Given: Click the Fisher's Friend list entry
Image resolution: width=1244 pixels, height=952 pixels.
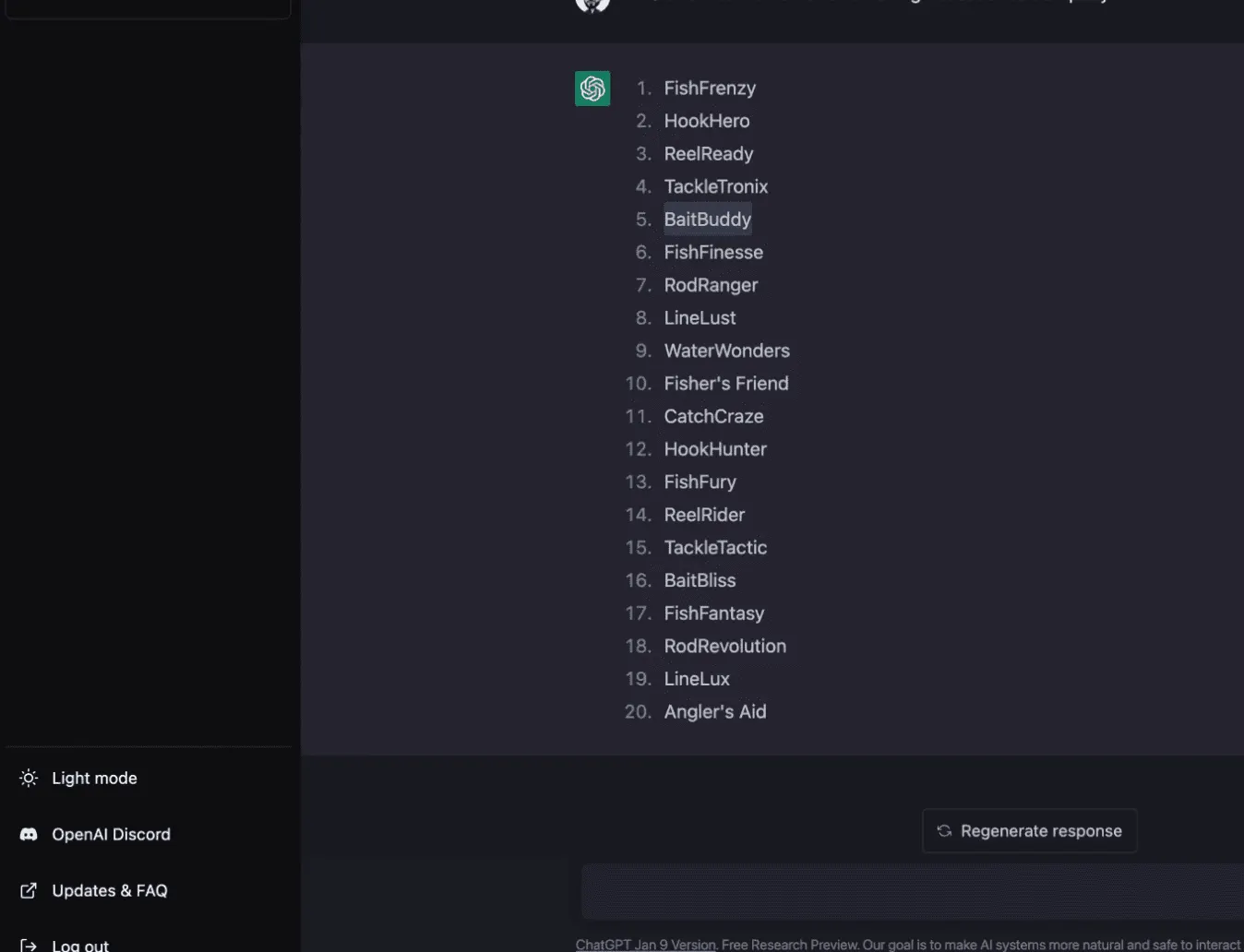Looking at the screenshot, I should 726,383.
